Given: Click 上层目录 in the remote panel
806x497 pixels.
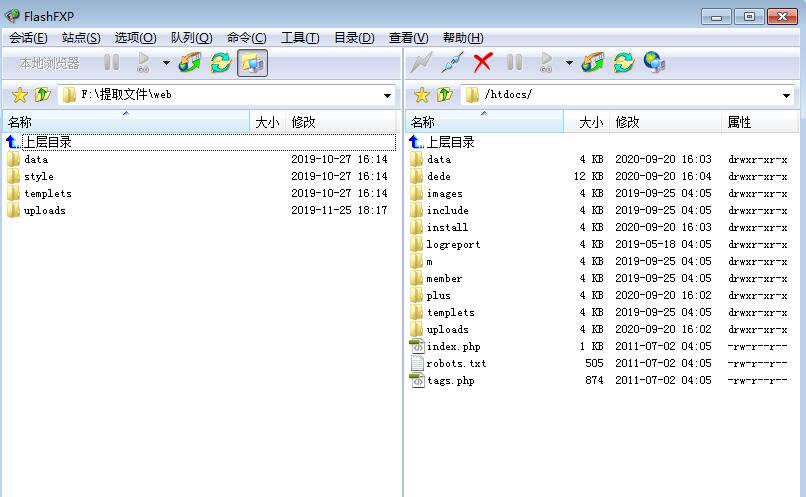Looking at the screenshot, I should click(450, 142).
